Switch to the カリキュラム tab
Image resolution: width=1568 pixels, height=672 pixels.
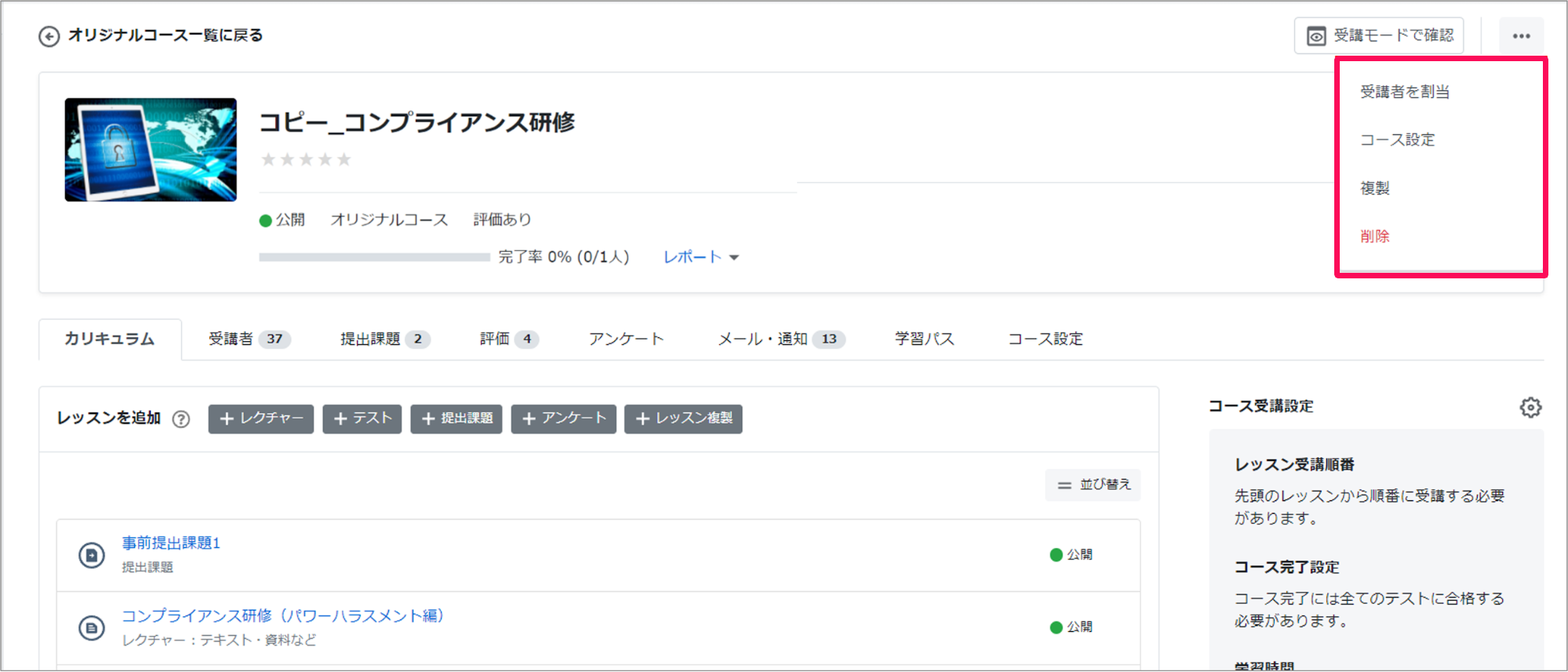click(110, 339)
